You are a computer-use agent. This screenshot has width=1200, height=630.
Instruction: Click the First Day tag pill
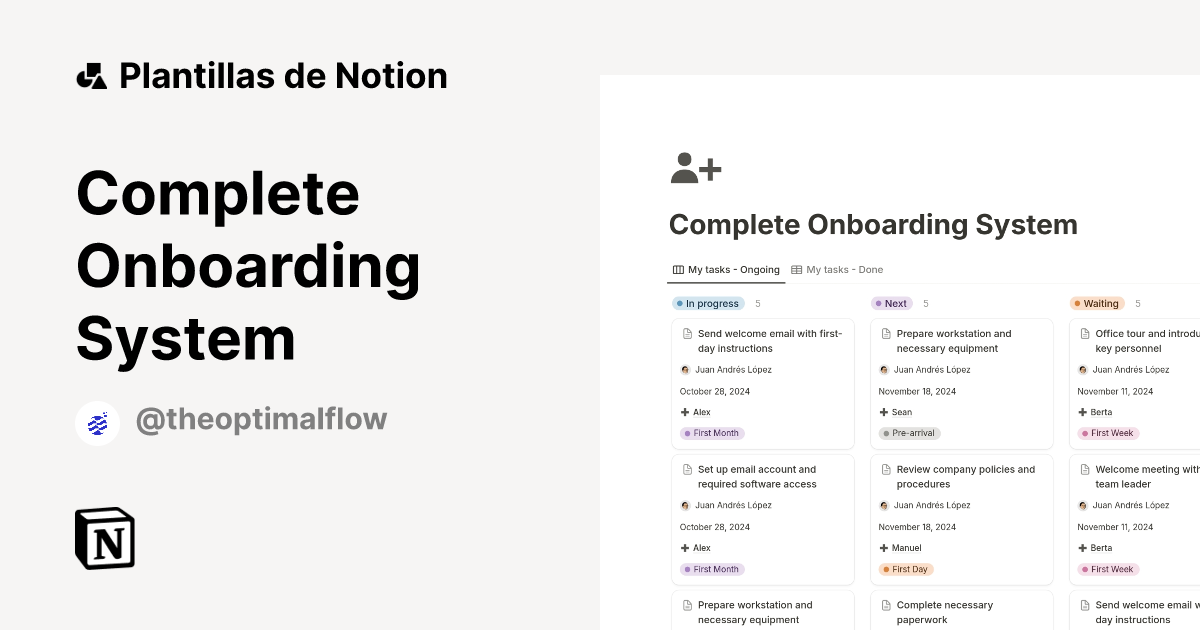[x=905, y=569]
